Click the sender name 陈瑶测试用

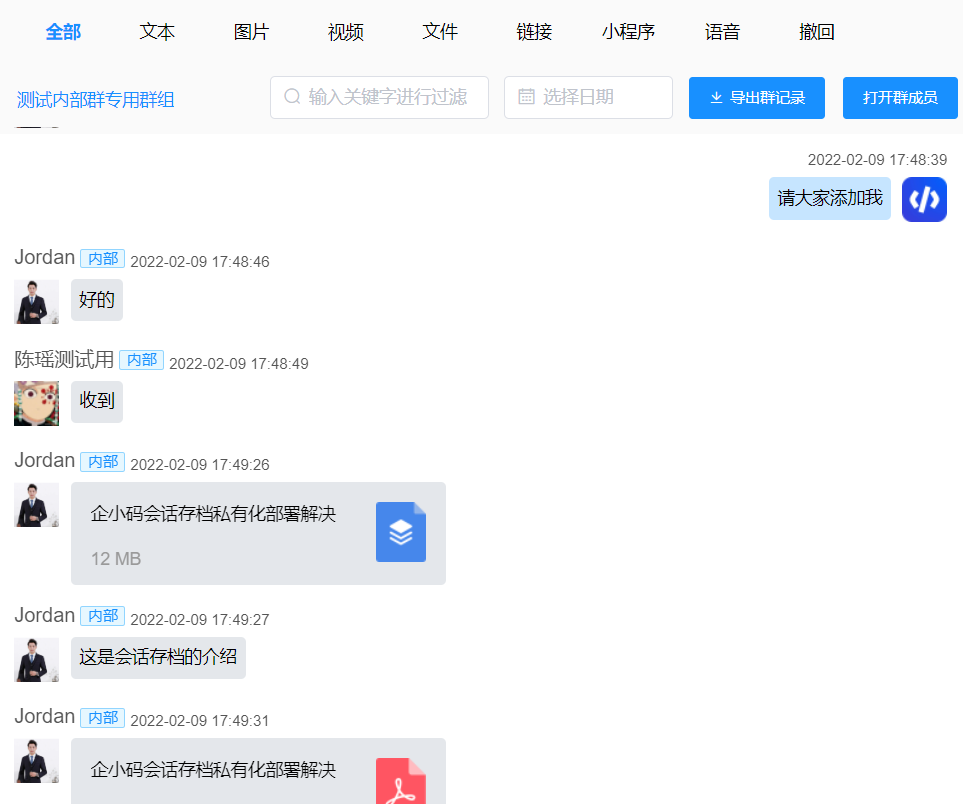(64, 359)
